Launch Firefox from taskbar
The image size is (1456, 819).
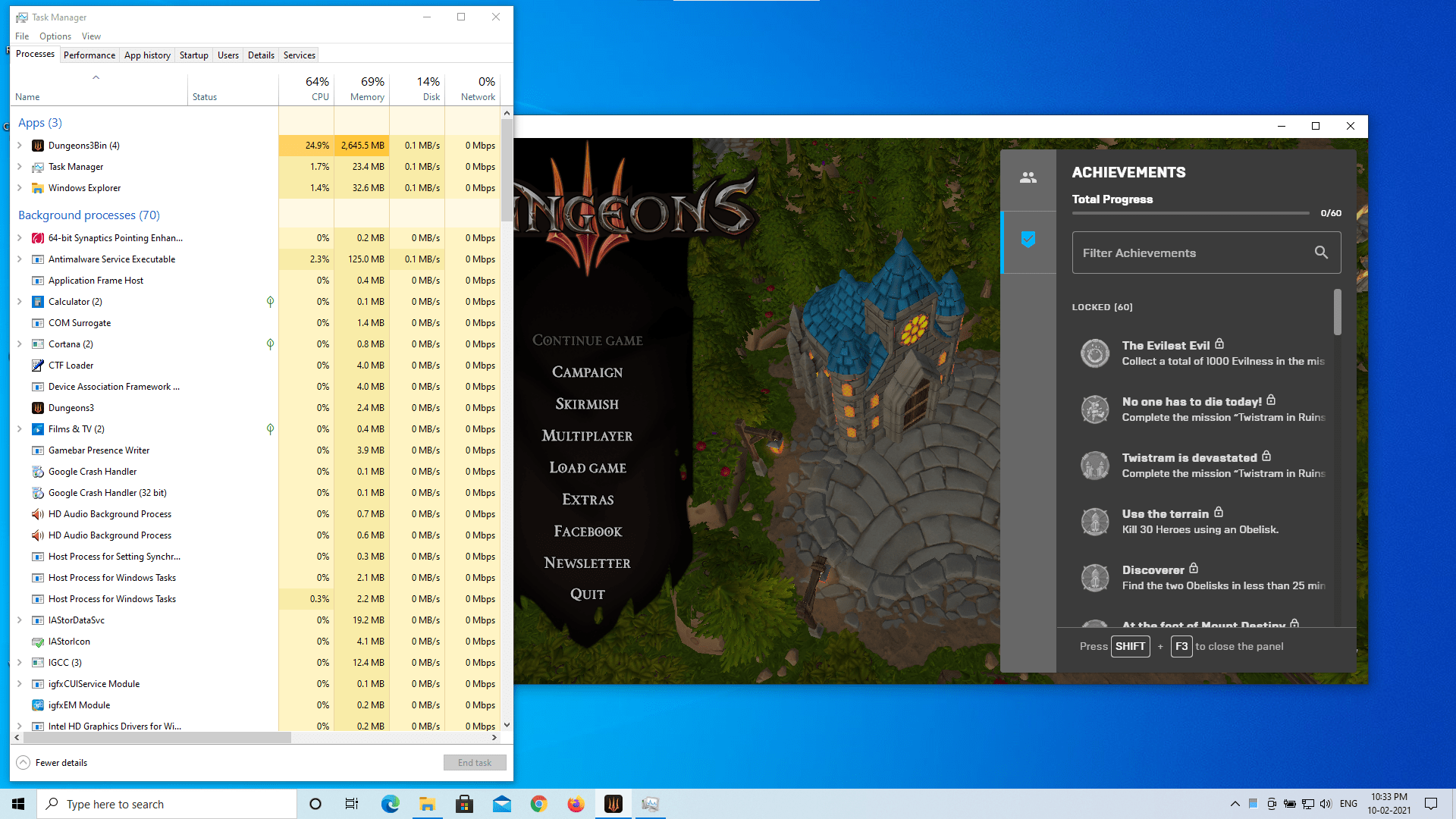click(x=576, y=804)
